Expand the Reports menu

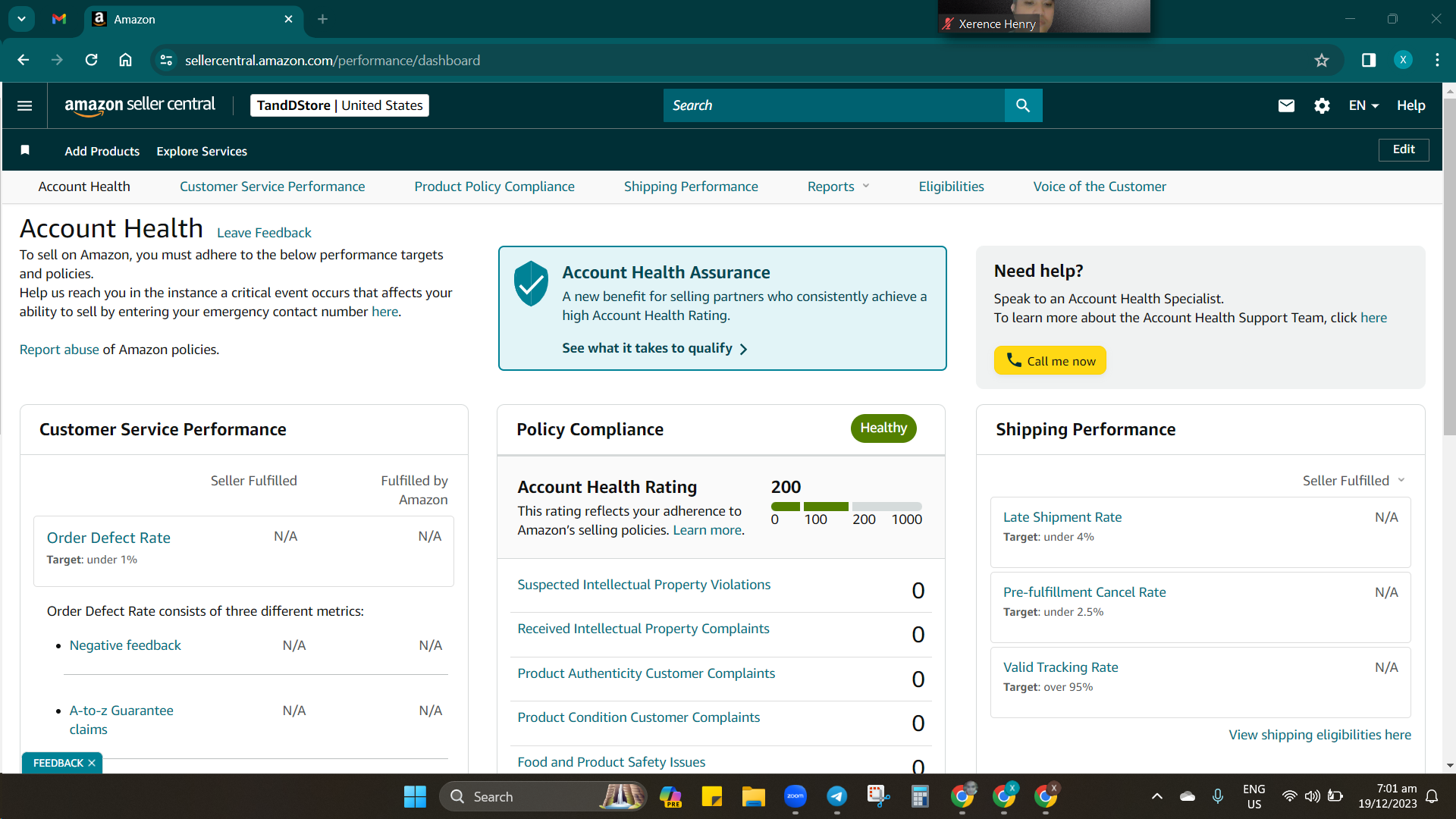pyautogui.click(x=838, y=187)
